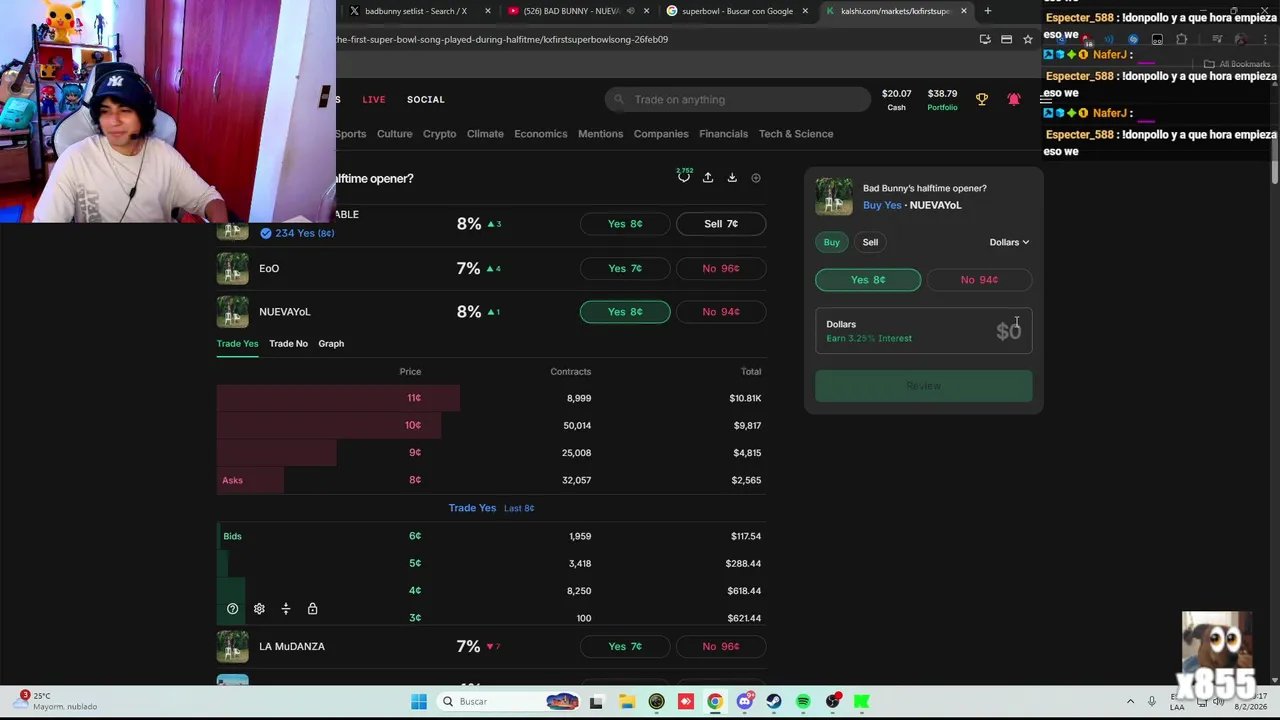The height and width of the screenshot is (720, 1280).
Task: Open Spotify from the taskbar
Action: click(803, 702)
